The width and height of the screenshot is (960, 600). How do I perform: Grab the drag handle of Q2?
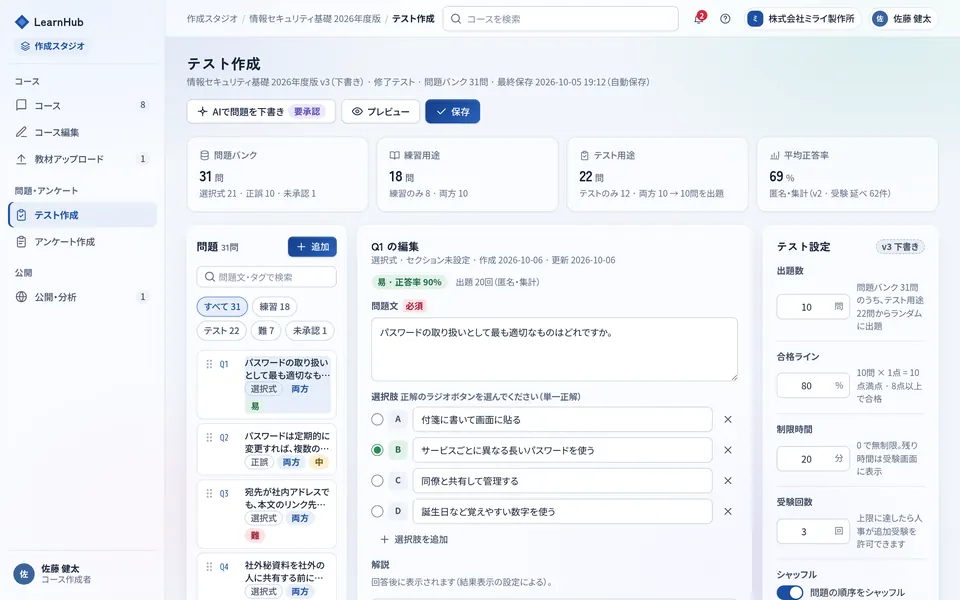[x=209, y=437]
